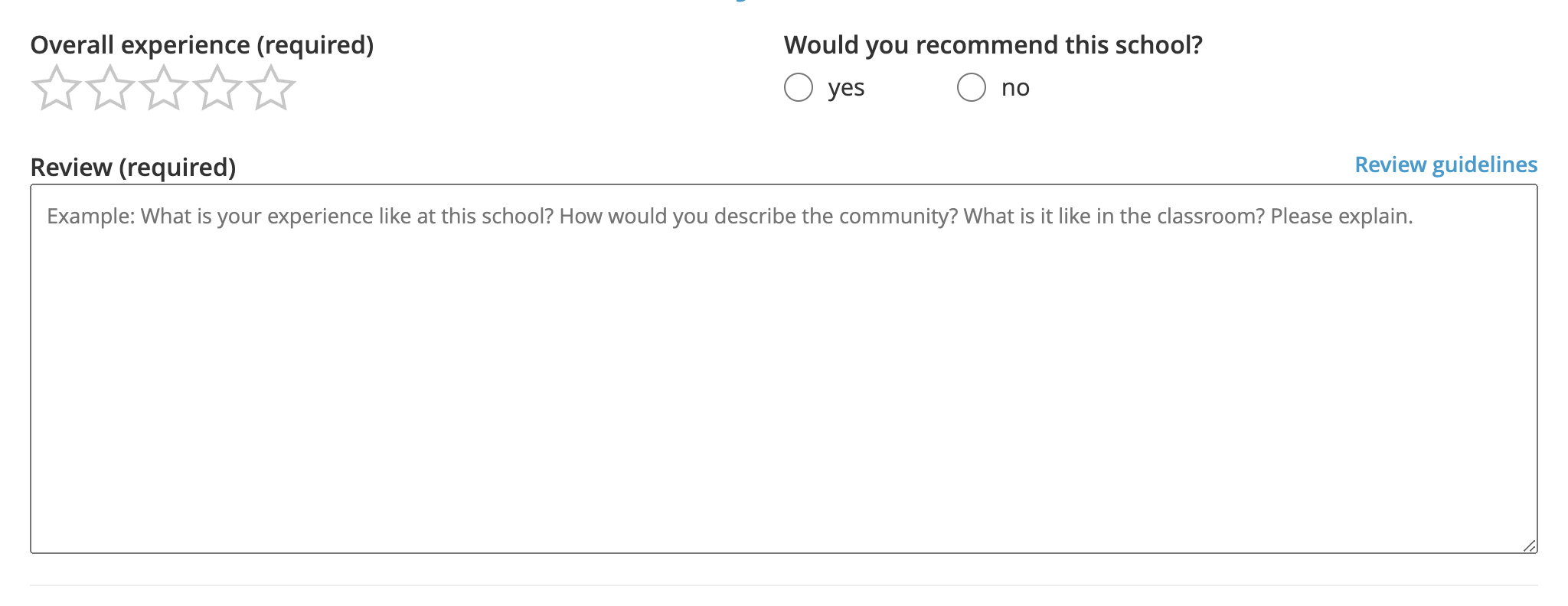Click the empty center of Review box
The image size is (1568, 606).
click(784, 383)
